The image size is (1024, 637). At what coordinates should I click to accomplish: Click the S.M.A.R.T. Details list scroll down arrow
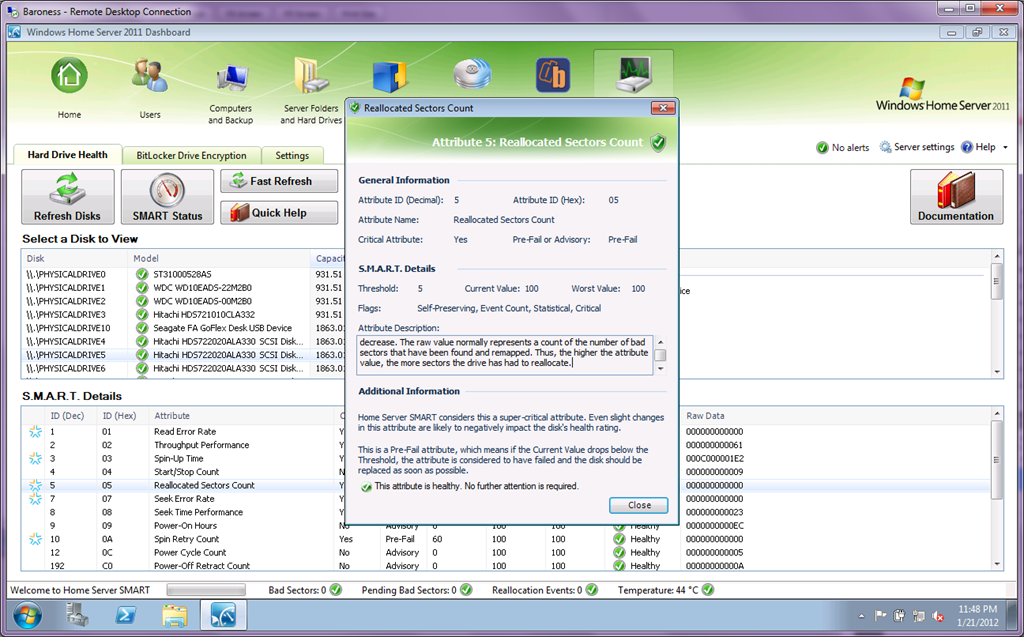997,564
